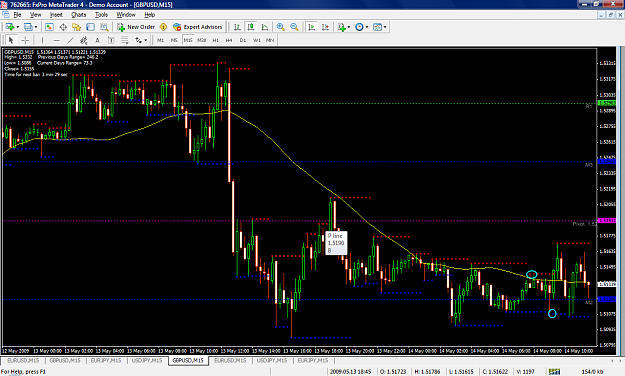Open the Help menu
The width and height of the screenshot is (625, 376).
pyautogui.click(x=149, y=15)
